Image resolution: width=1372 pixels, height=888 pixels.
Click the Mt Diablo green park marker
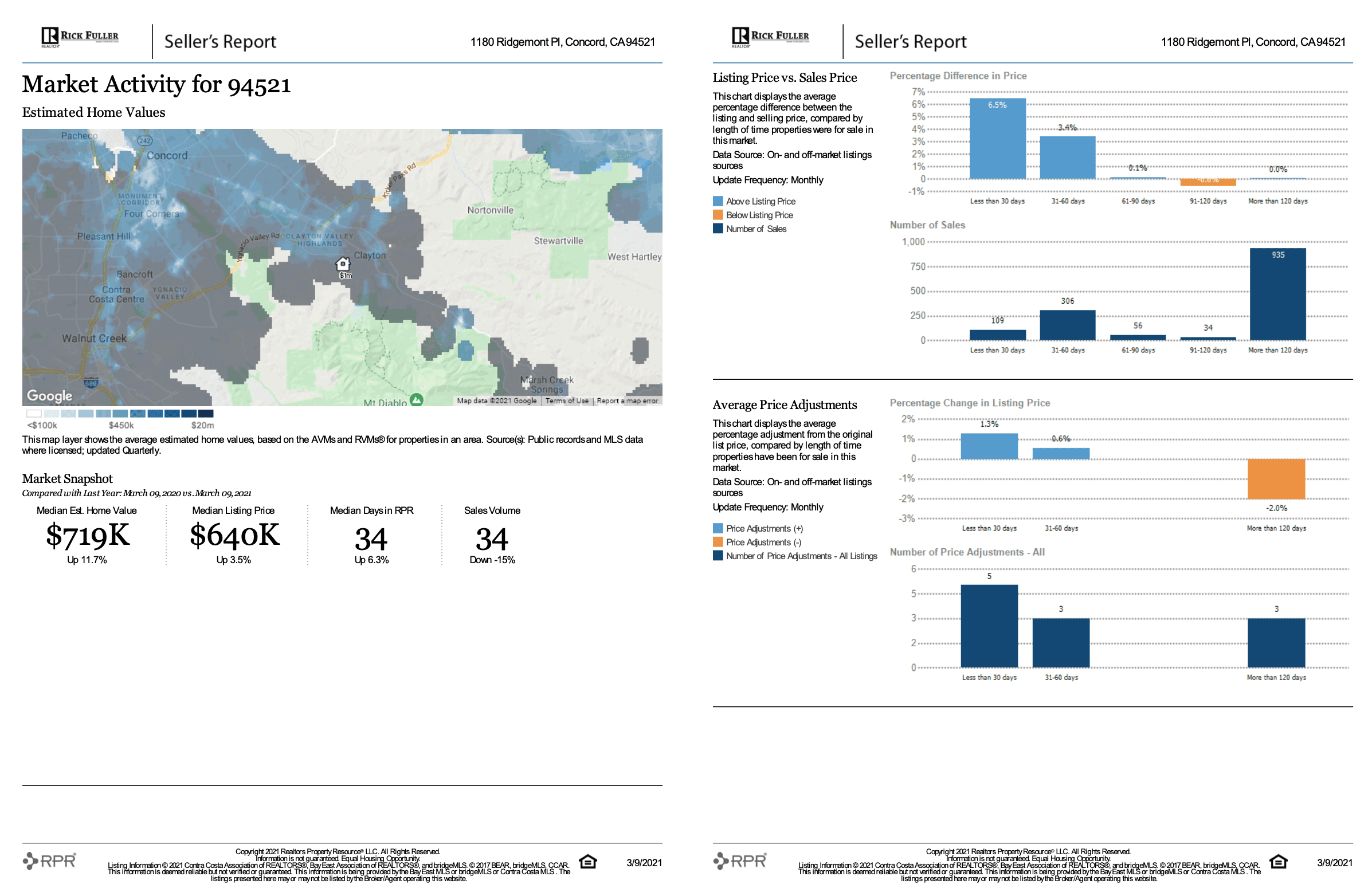416,399
